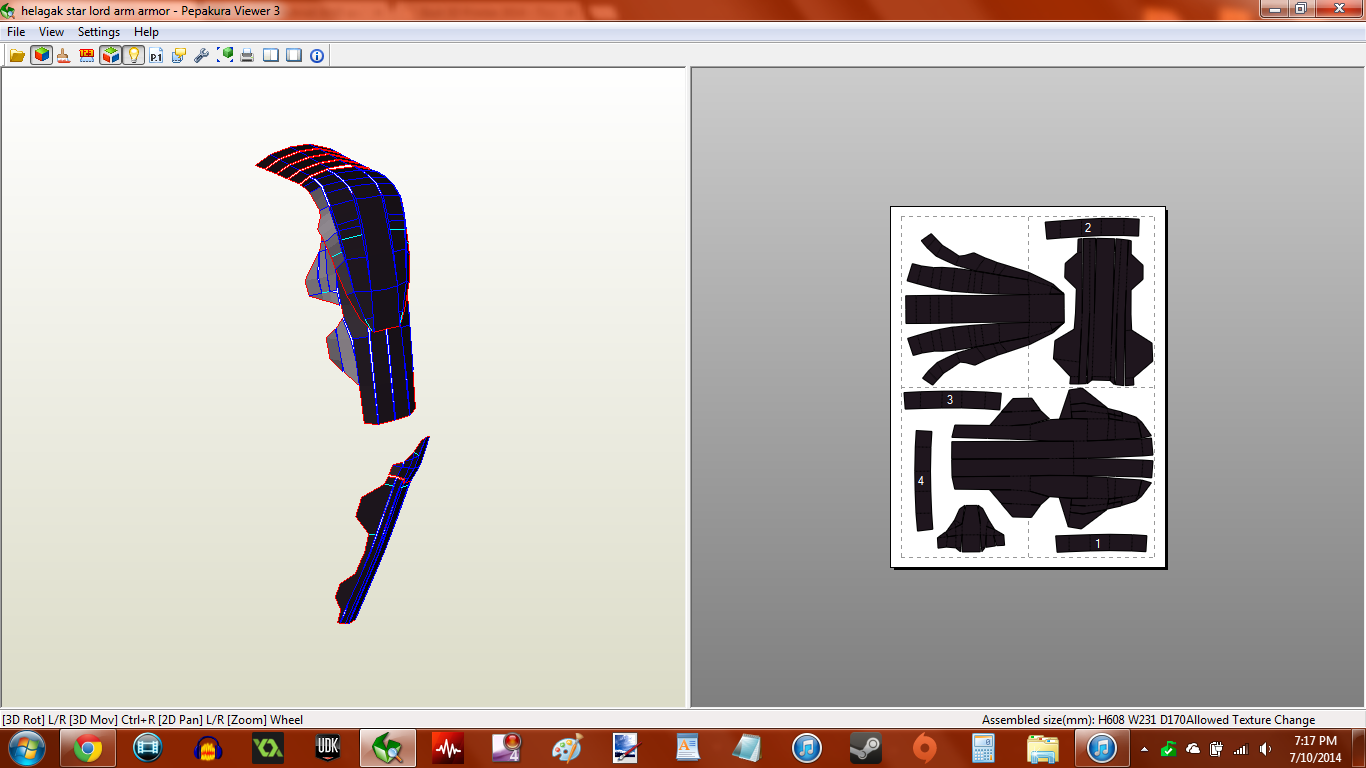
Task: Click the 3D Rot controls hint text
Action: click(153, 719)
